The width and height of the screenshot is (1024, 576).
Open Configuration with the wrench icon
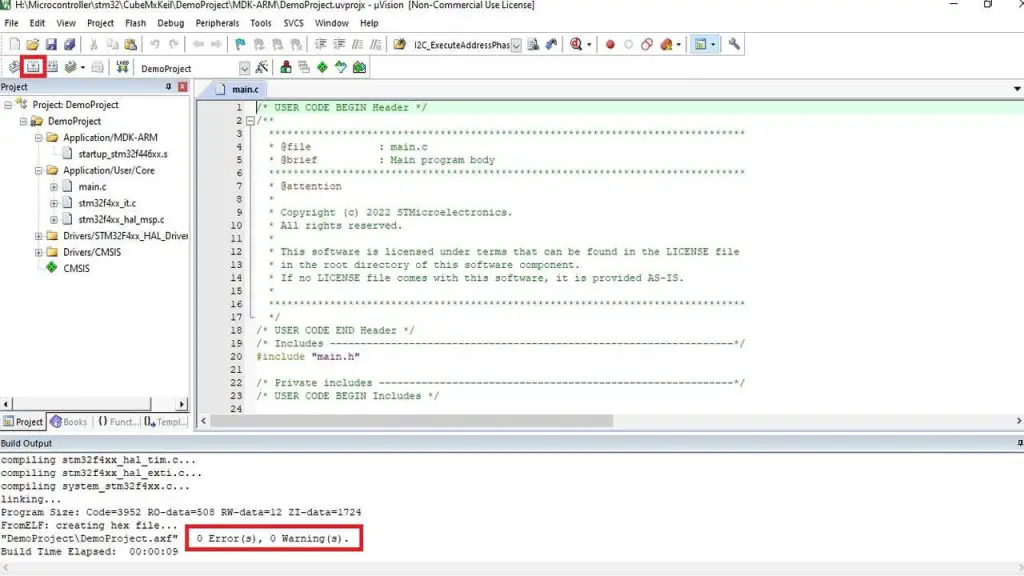click(x=734, y=44)
